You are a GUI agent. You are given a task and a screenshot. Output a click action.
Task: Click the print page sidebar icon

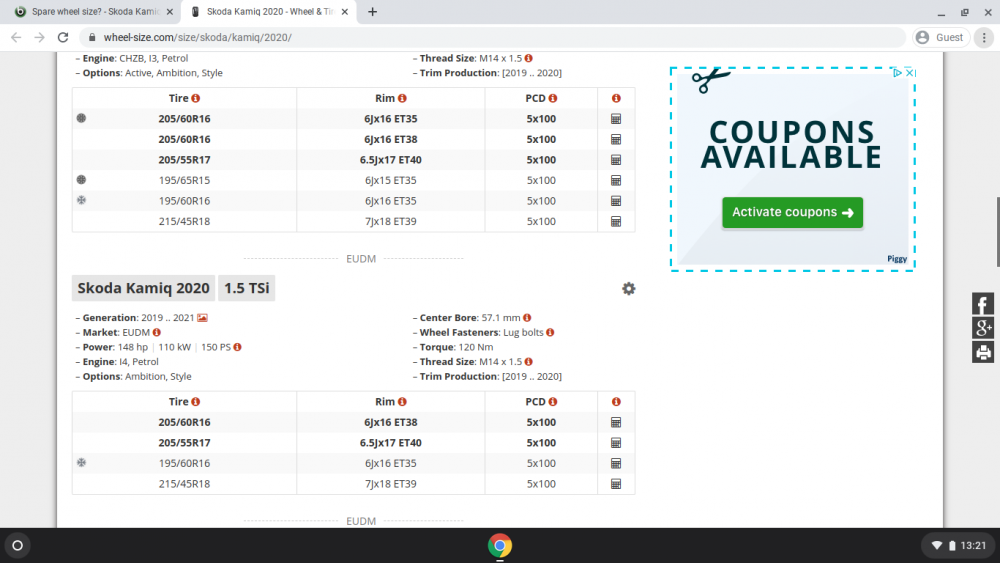tap(983, 352)
